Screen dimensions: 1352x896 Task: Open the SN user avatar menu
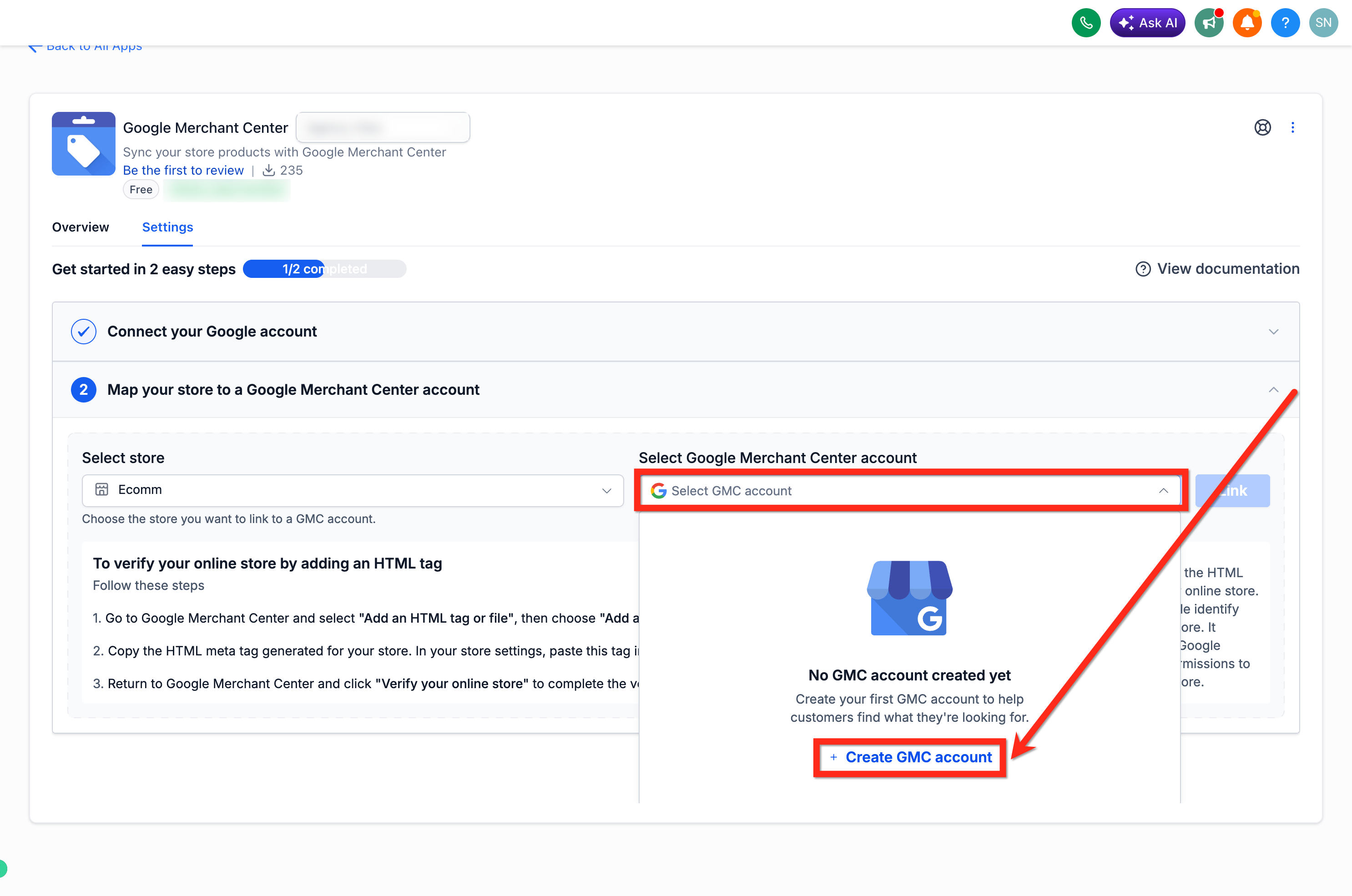click(1323, 23)
